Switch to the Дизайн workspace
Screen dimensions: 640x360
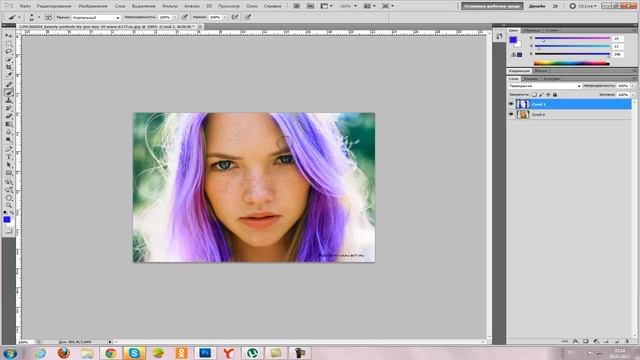click(537, 6)
